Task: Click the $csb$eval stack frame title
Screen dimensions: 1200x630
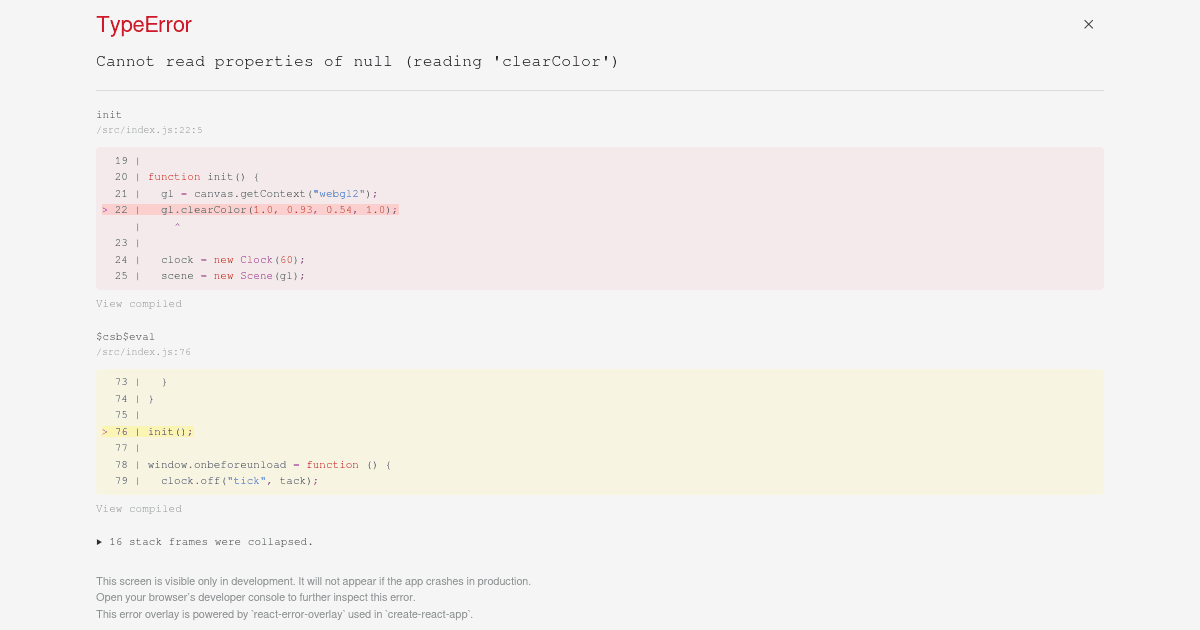Action: [126, 336]
